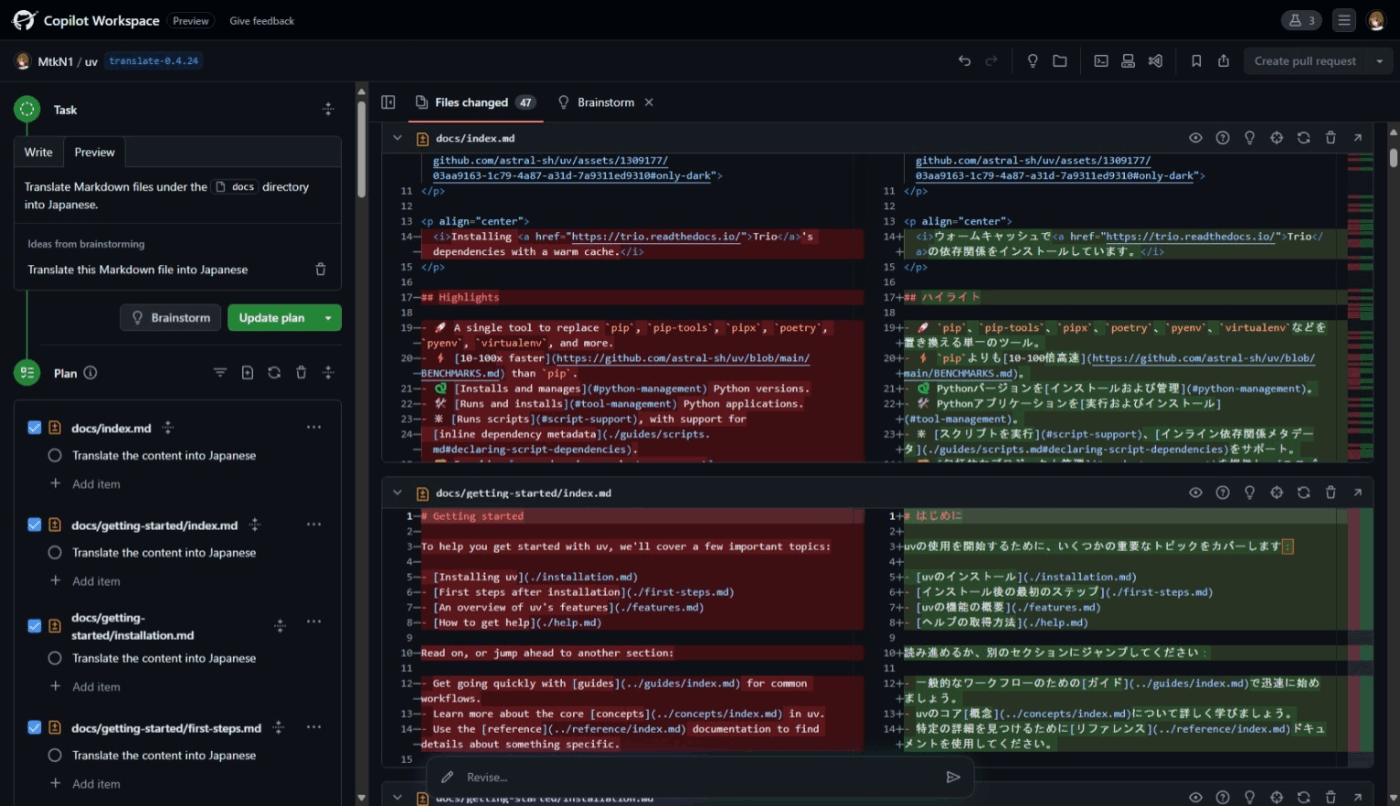The image size is (1400, 806).
Task: Click the Preview badge in the header
Action: coord(191,20)
